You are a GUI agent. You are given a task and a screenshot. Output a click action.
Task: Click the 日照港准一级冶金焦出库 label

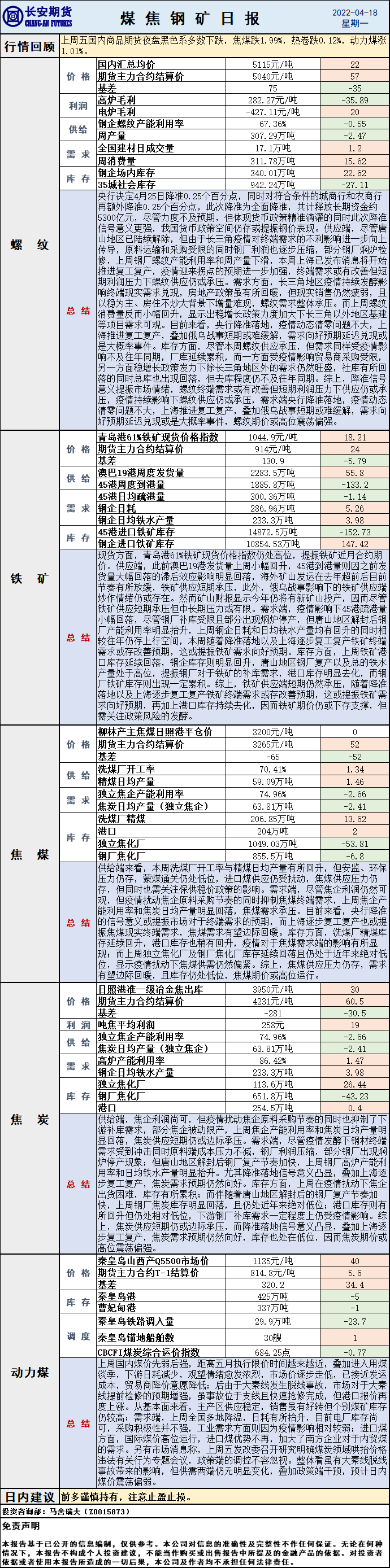150,990
